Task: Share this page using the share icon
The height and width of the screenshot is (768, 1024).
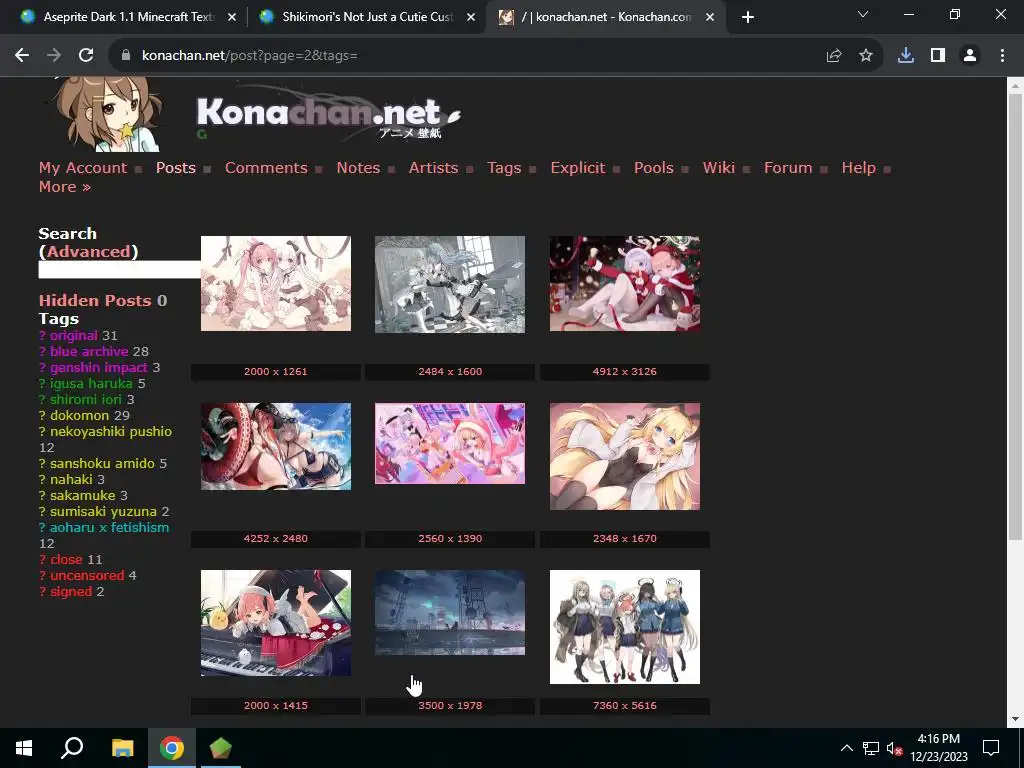Action: coord(834,56)
